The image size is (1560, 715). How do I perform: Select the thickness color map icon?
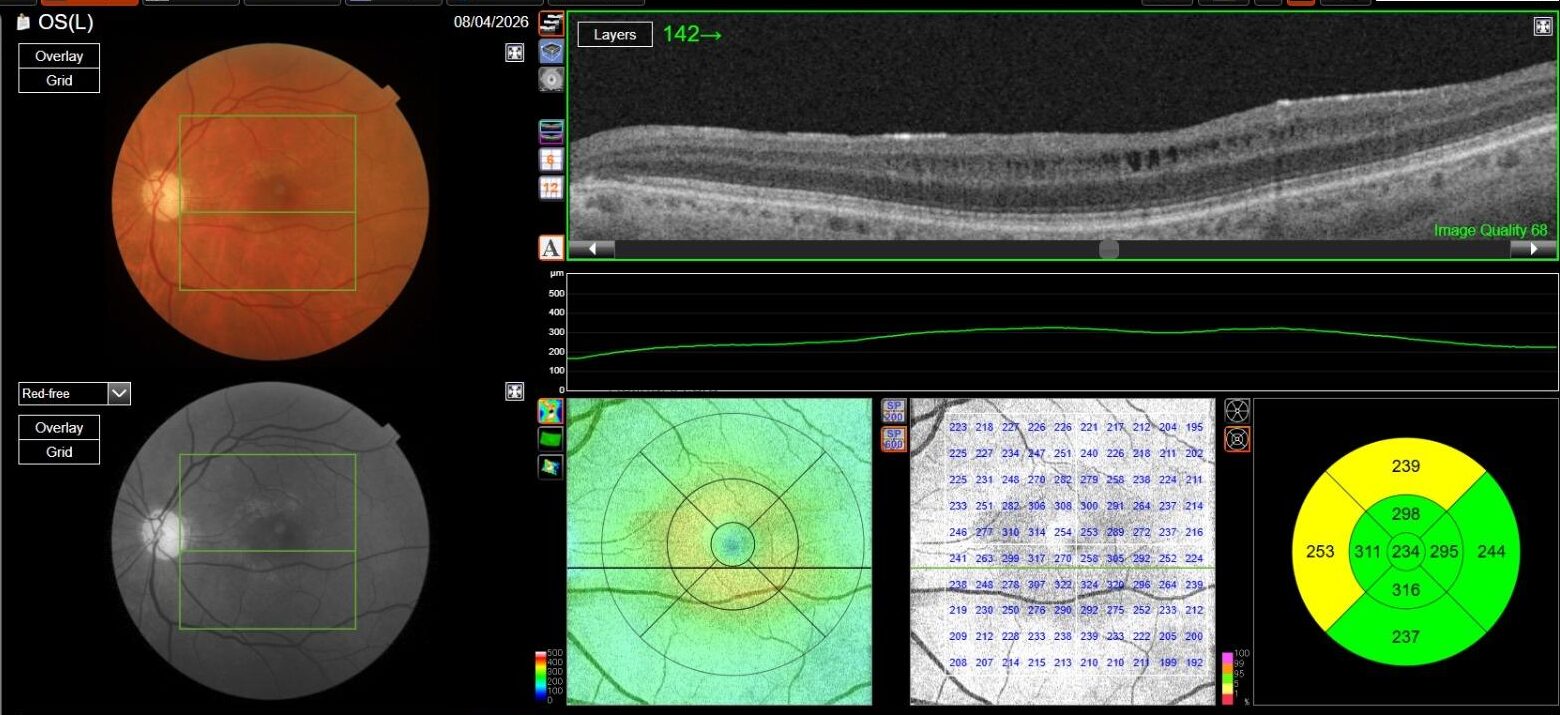click(x=550, y=411)
